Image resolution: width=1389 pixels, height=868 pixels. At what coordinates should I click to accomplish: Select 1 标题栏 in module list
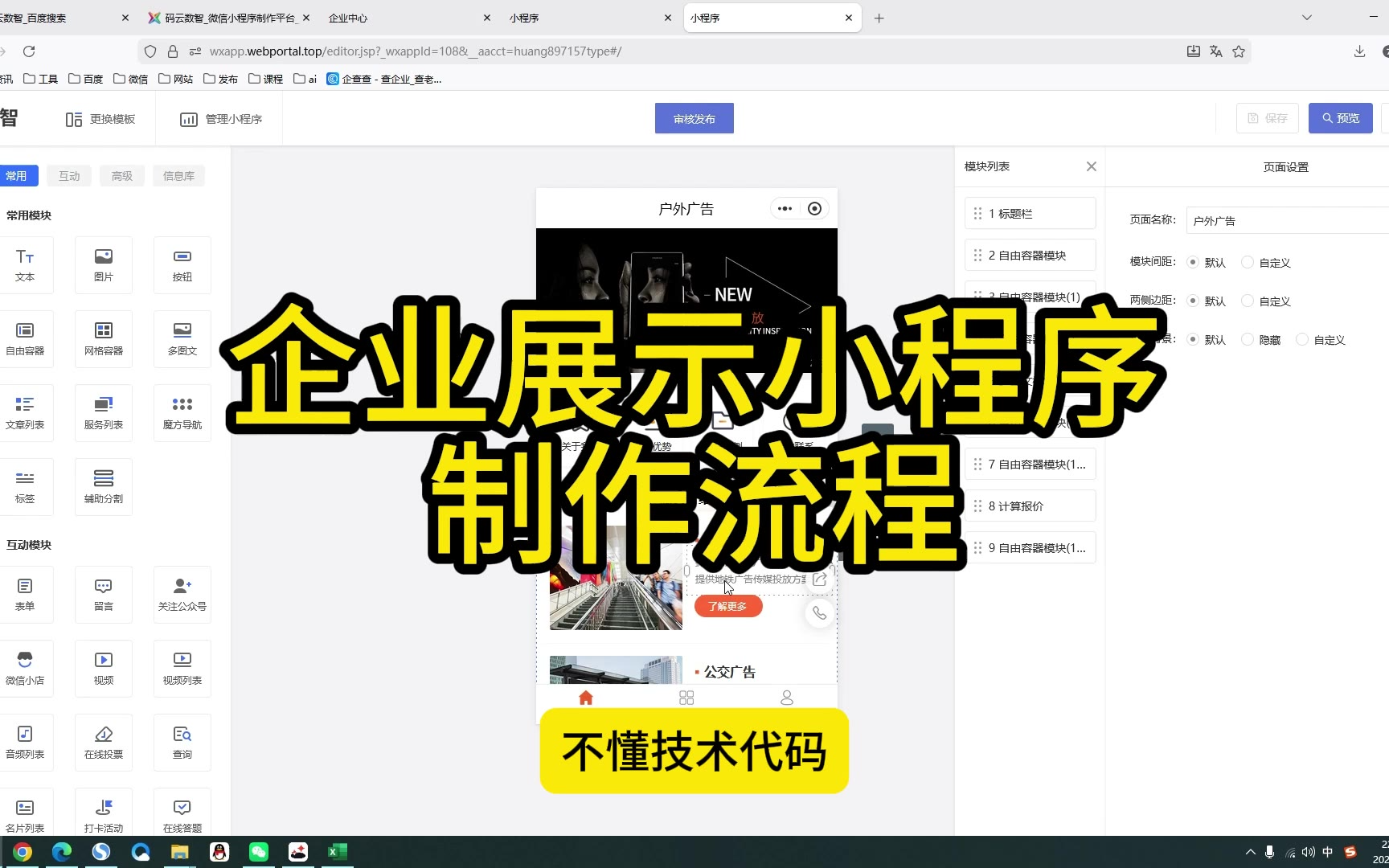[1030, 214]
